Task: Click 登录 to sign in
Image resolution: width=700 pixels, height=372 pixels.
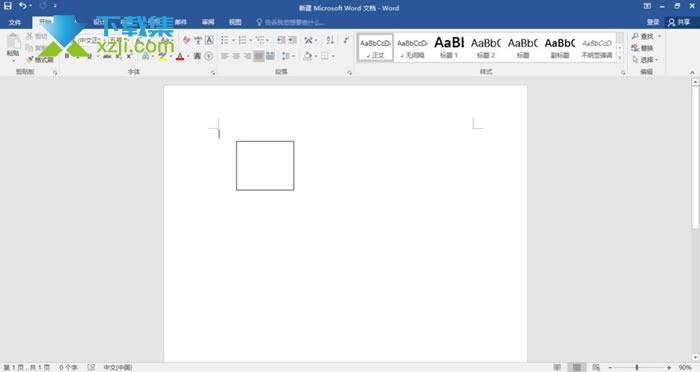Action: [653, 22]
